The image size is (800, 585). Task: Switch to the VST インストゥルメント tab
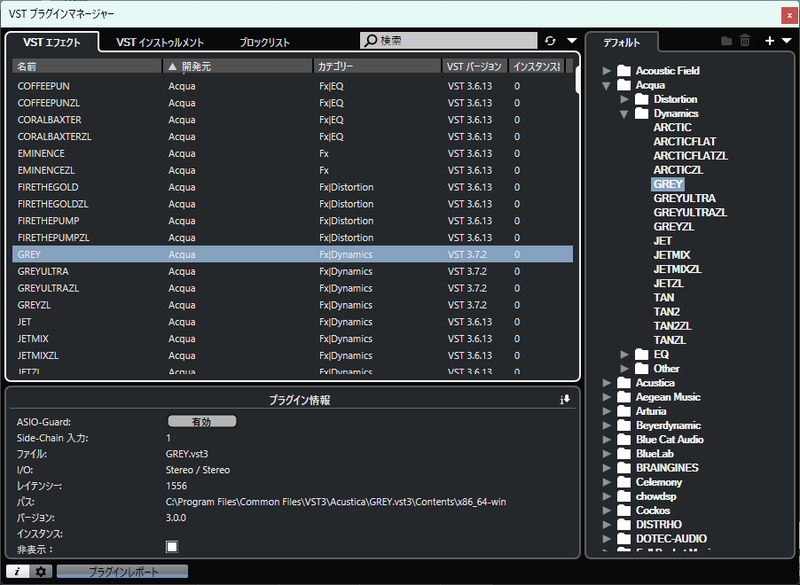coord(160,42)
